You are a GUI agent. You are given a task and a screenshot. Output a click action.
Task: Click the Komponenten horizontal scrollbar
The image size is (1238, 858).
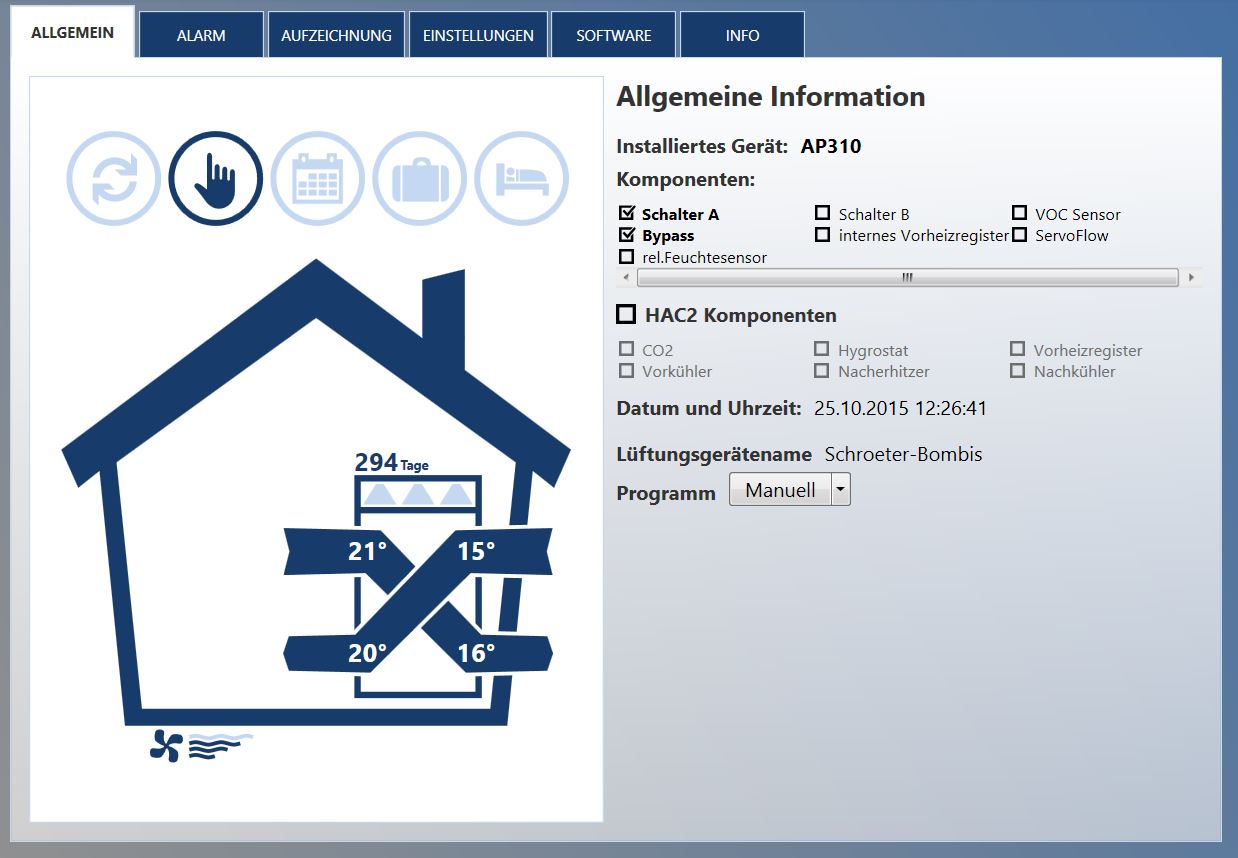coord(908,277)
